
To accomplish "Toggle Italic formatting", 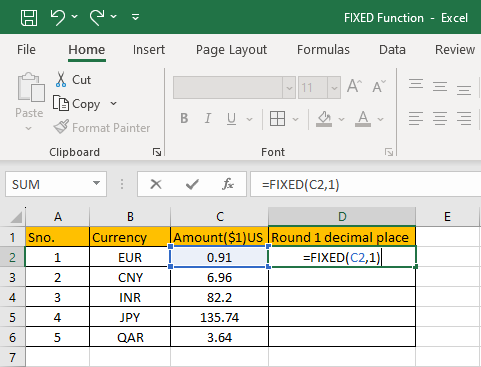I will click(208, 118).
